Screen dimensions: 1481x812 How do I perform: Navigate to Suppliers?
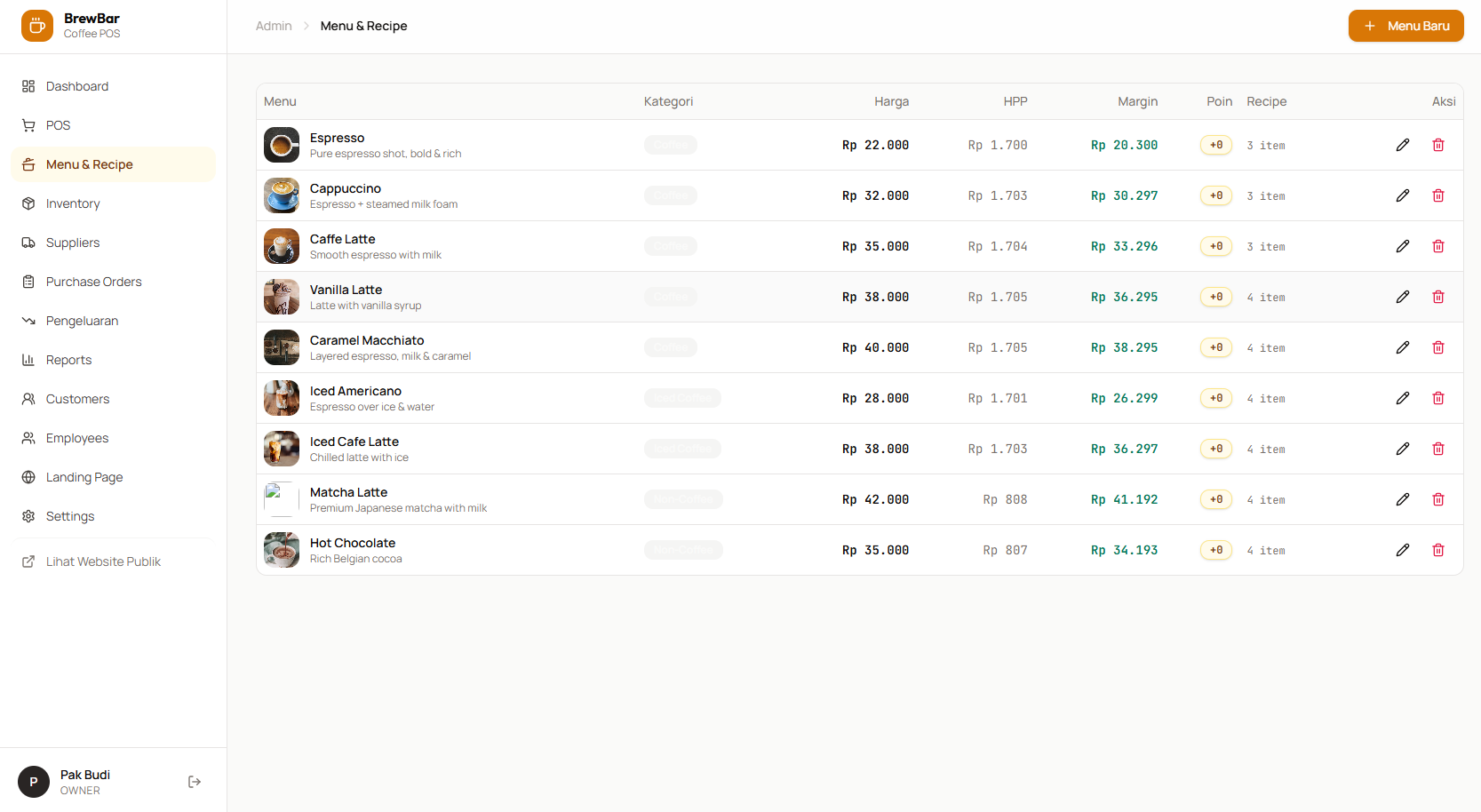pos(113,243)
